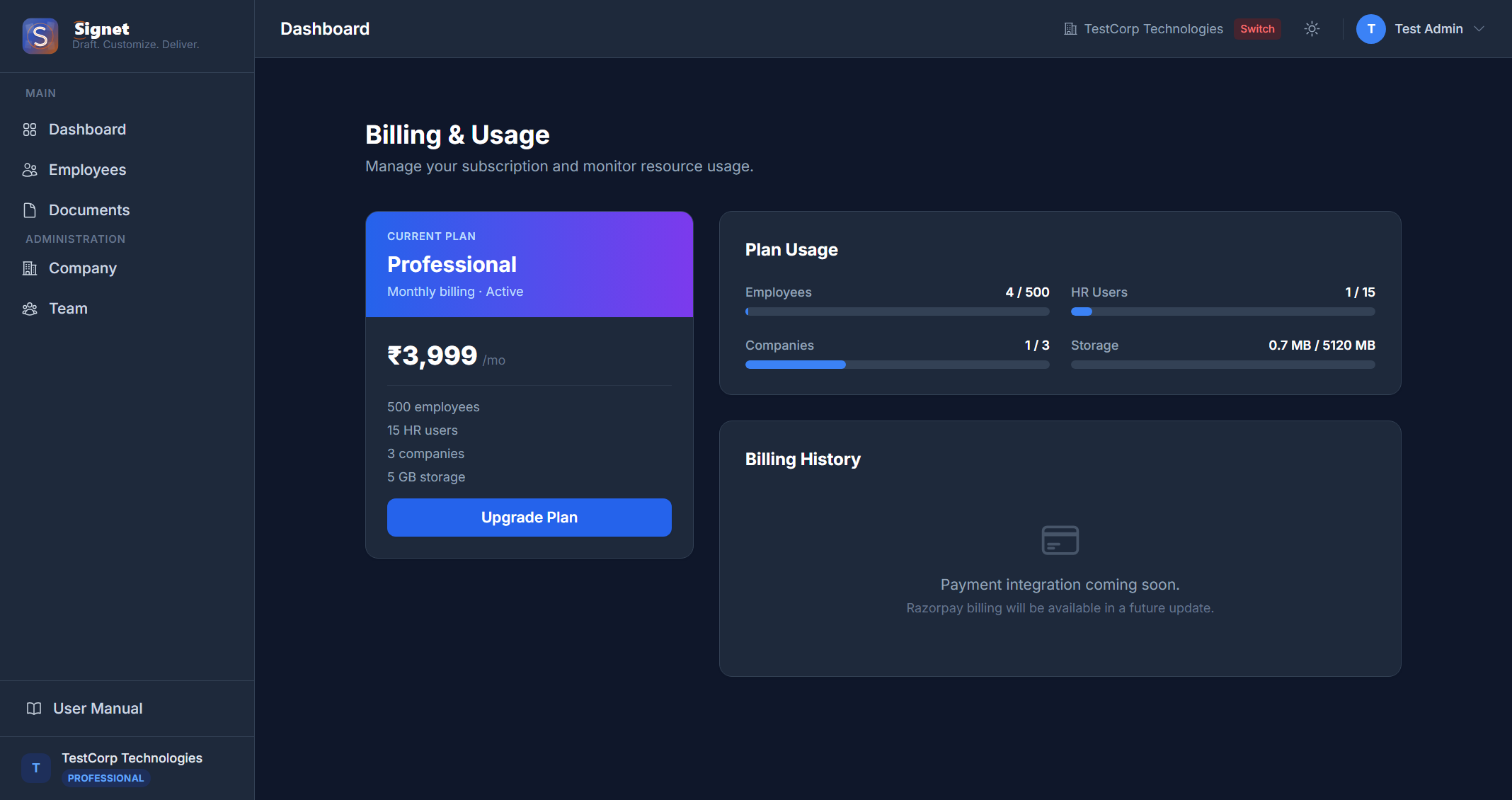Click the credit card icon in Billing History
The height and width of the screenshot is (800, 1512).
[1060, 540]
